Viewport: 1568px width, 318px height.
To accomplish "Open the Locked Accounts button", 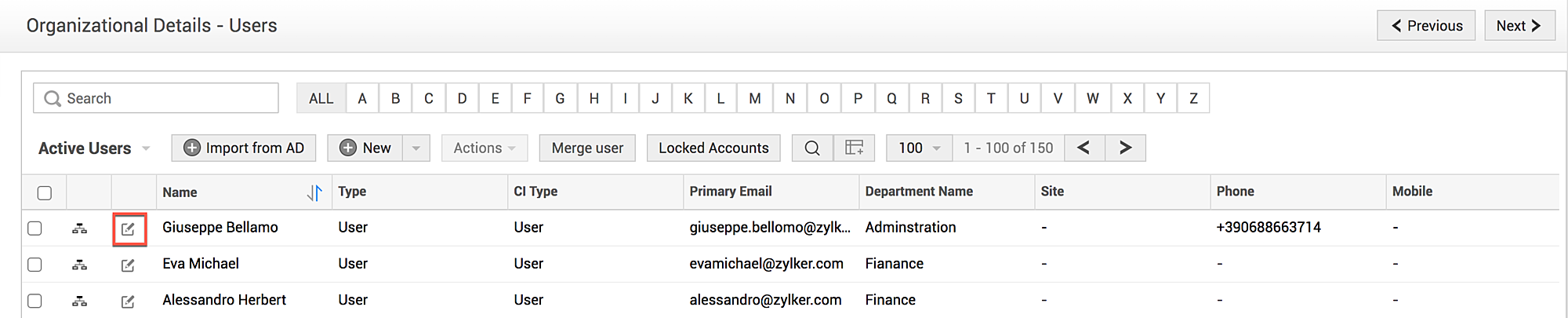I will point(713,148).
